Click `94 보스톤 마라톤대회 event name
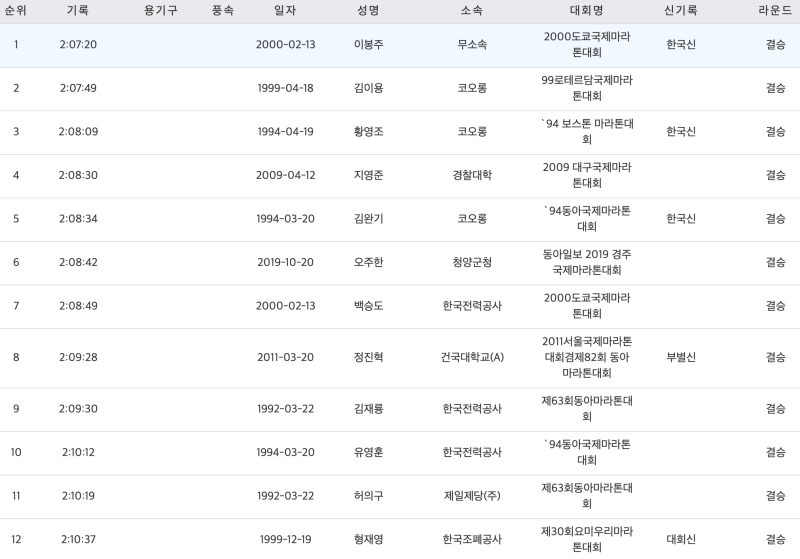800x559 pixels. point(587,131)
